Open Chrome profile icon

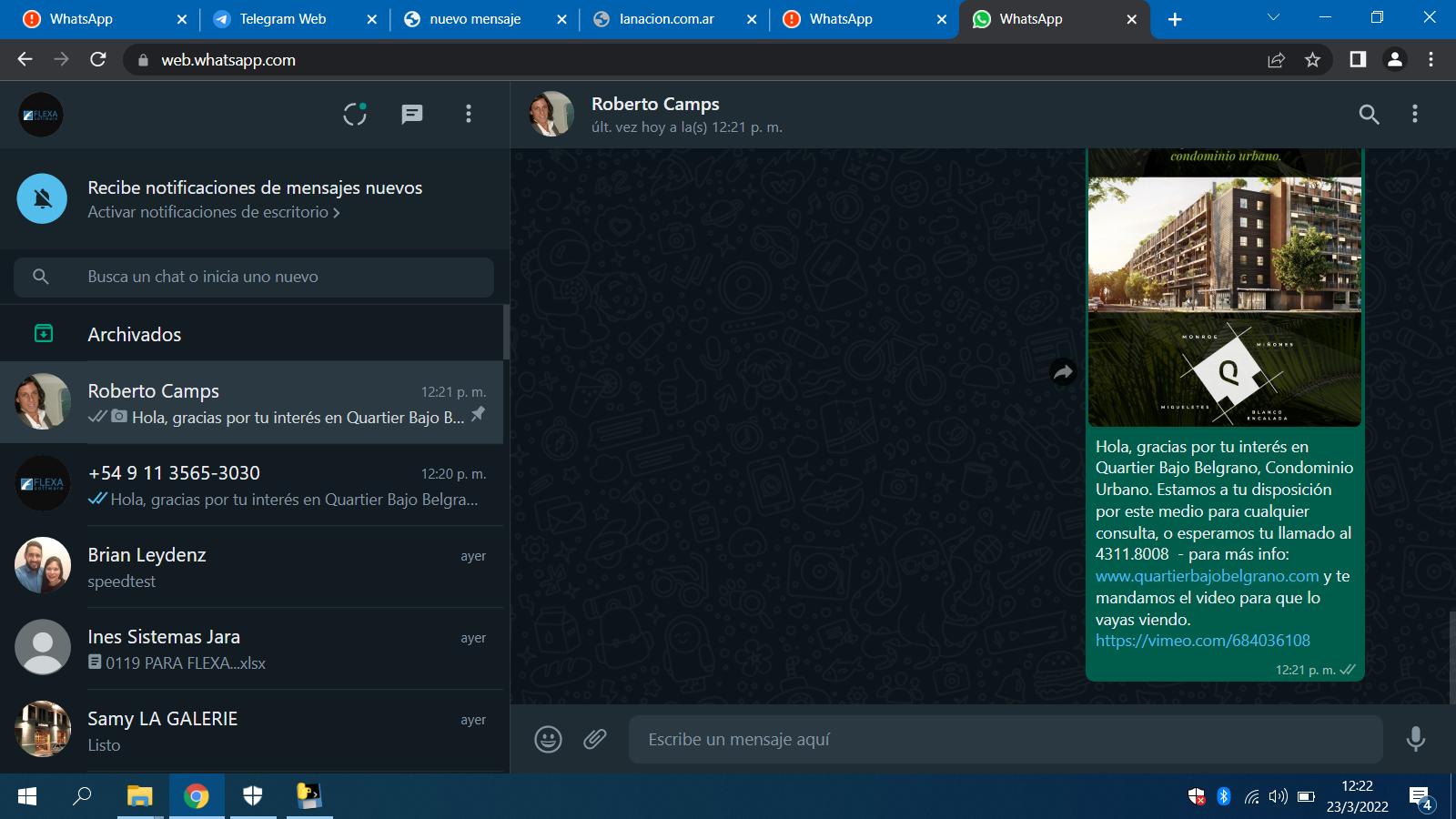click(x=1394, y=59)
